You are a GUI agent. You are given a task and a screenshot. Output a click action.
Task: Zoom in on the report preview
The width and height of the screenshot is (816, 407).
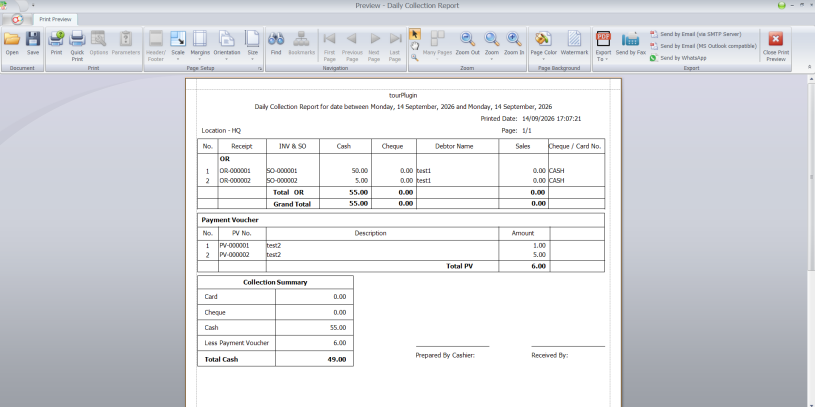(514, 44)
